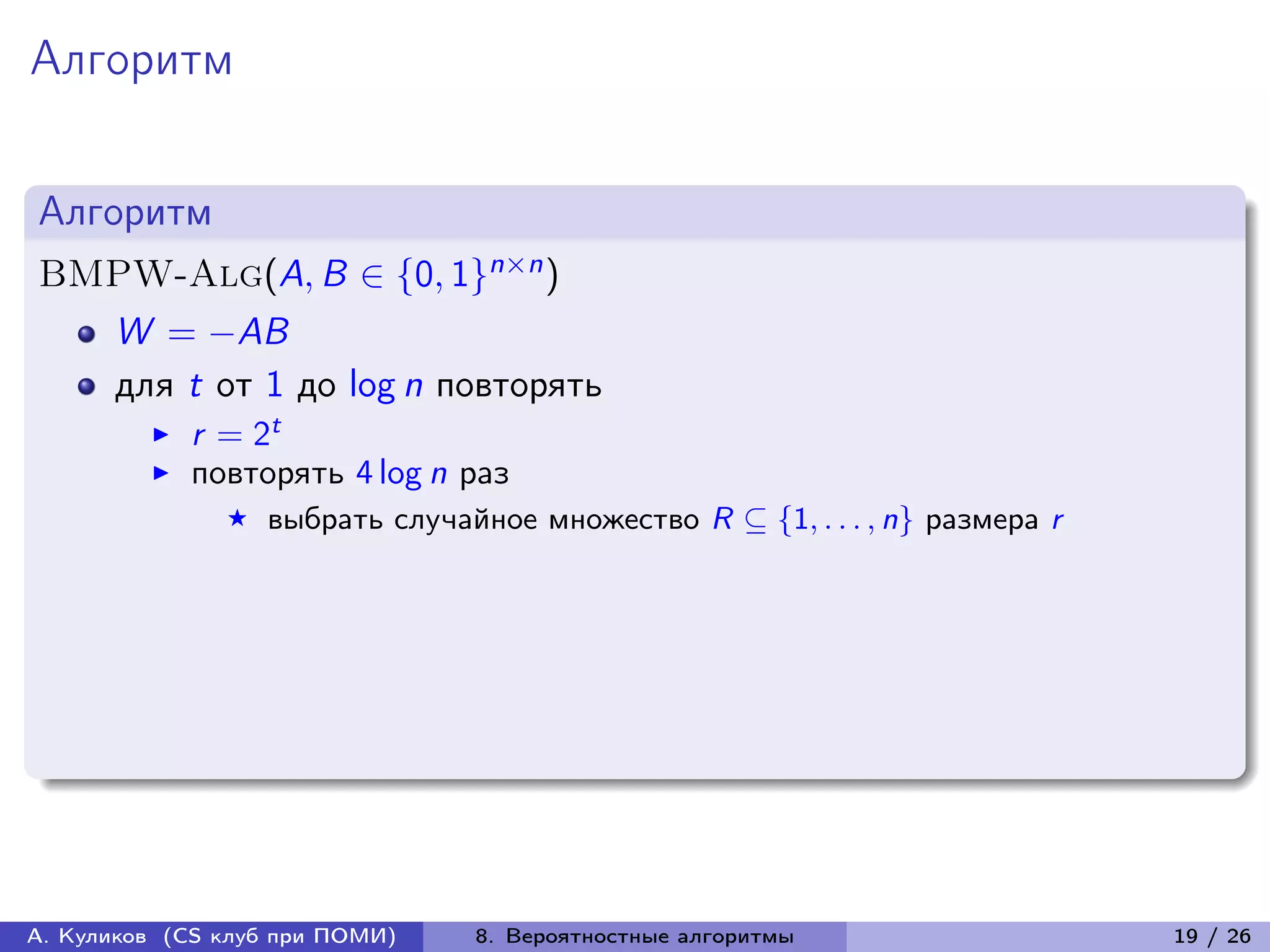Click the footer title '8. Вероятностные алгоритмы'
The image size is (1270, 952).
point(634,936)
